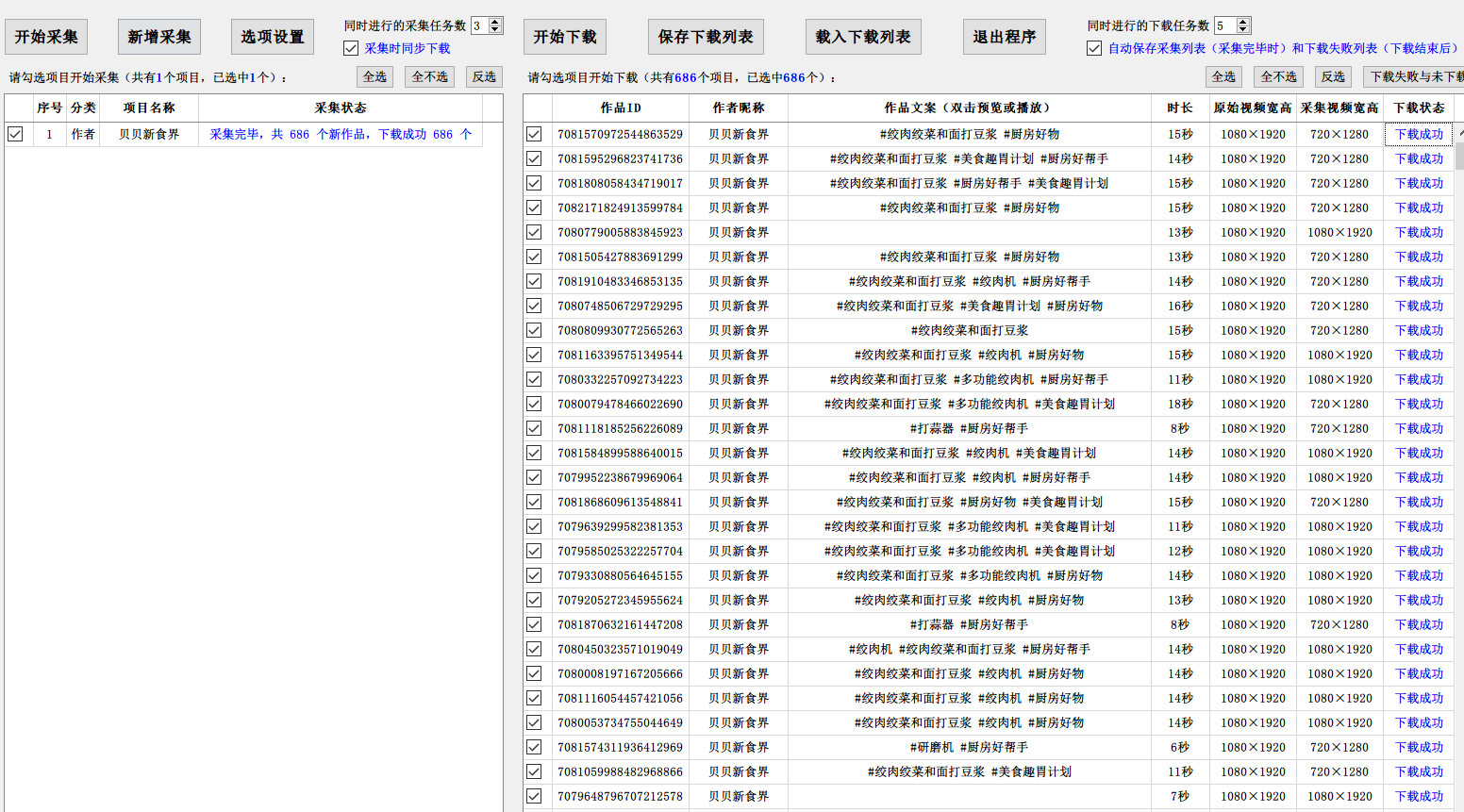Decrease the concurrent download tasks count
1464x812 pixels.
(1243, 30)
